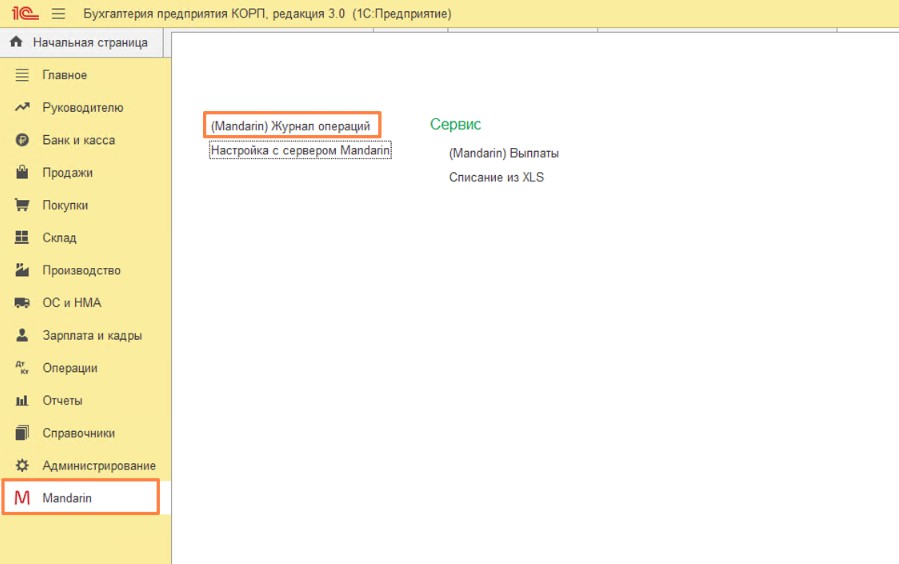Click the Склад grid icon

(22, 237)
